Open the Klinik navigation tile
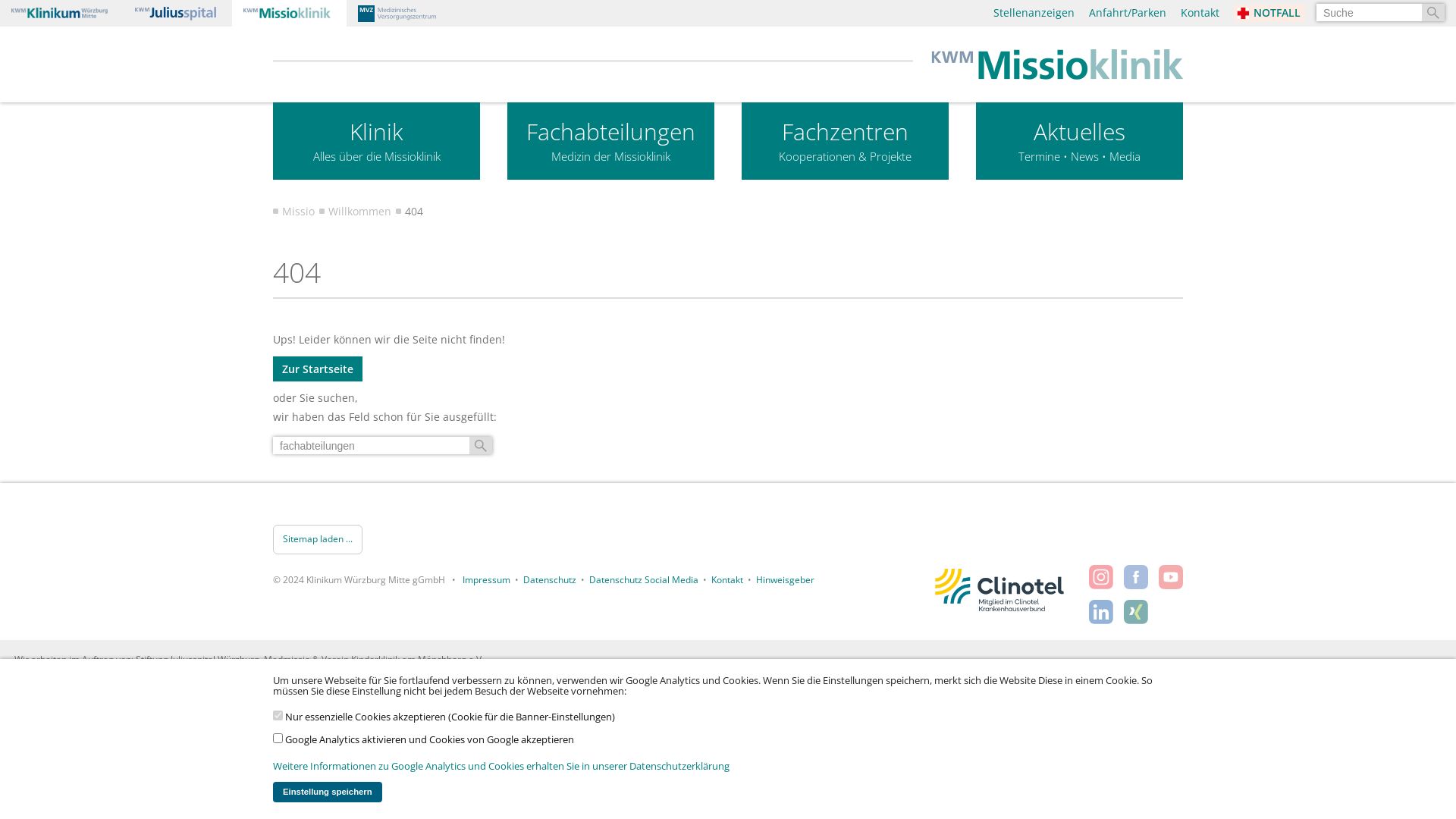 click(376, 141)
